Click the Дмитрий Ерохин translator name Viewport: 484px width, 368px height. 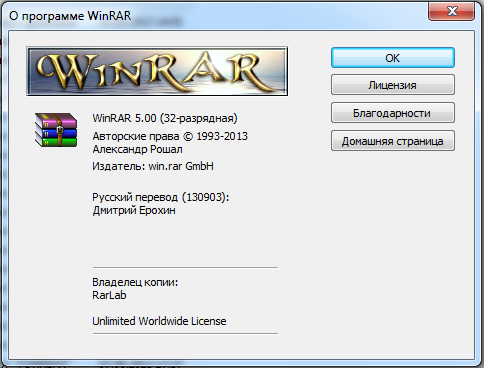134,210
